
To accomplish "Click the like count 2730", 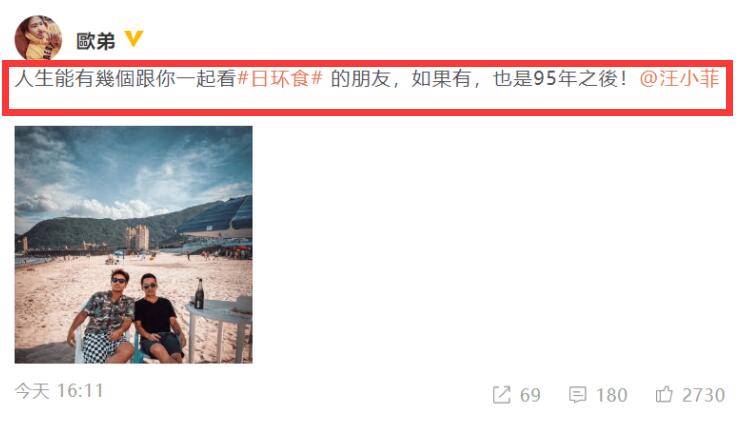I will (x=703, y=395).
